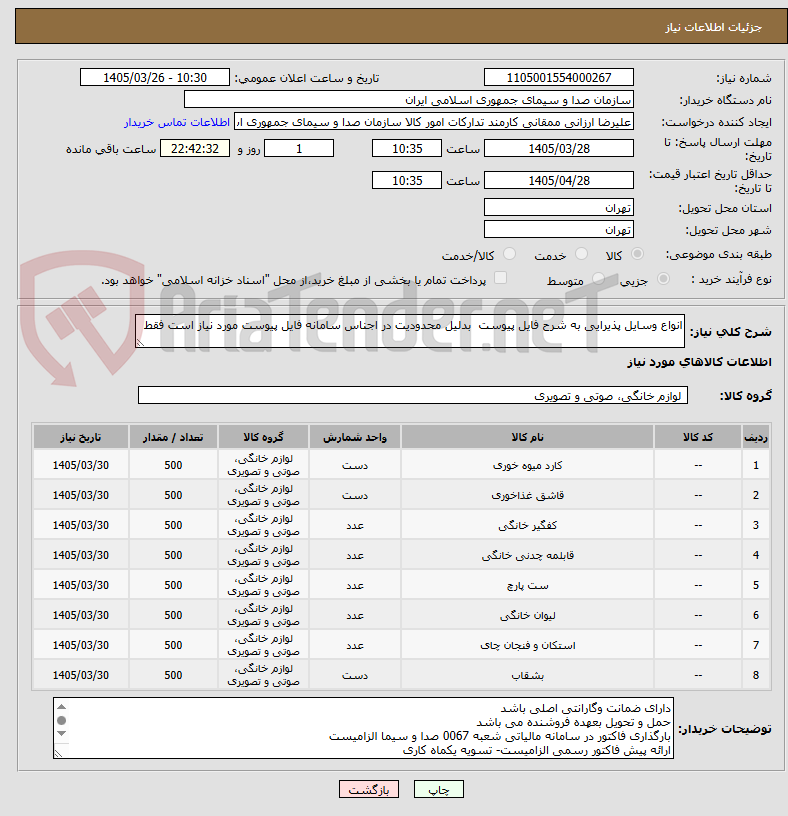Select the متوسط purchase type radio
The image size is (788, 816).
[x=599, y=279]
